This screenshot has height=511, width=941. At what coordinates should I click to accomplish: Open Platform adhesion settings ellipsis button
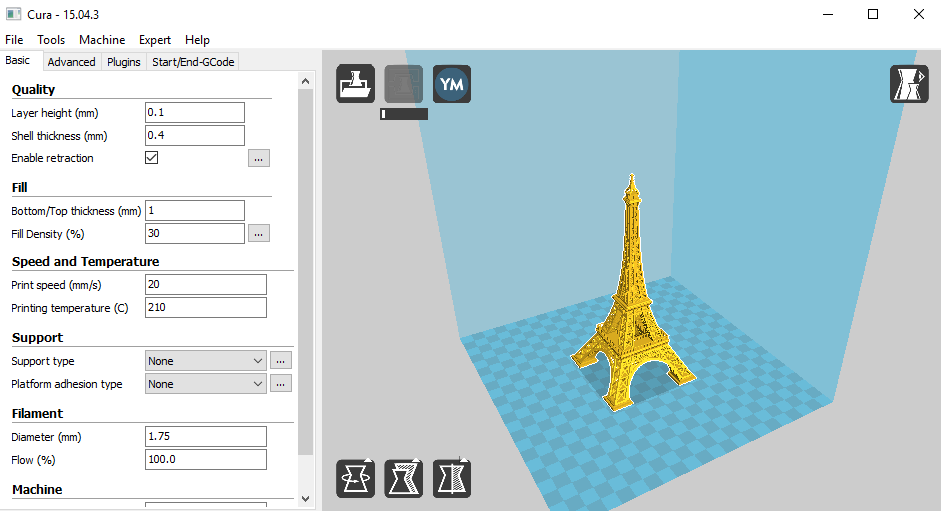coord(280,383)
